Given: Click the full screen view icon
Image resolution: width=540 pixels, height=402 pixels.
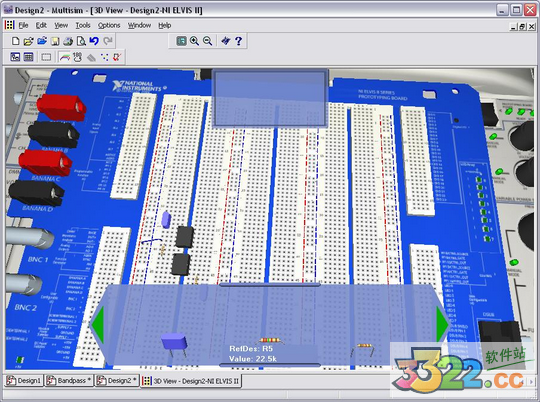Looking at the screenshot, I should point(181,41).
